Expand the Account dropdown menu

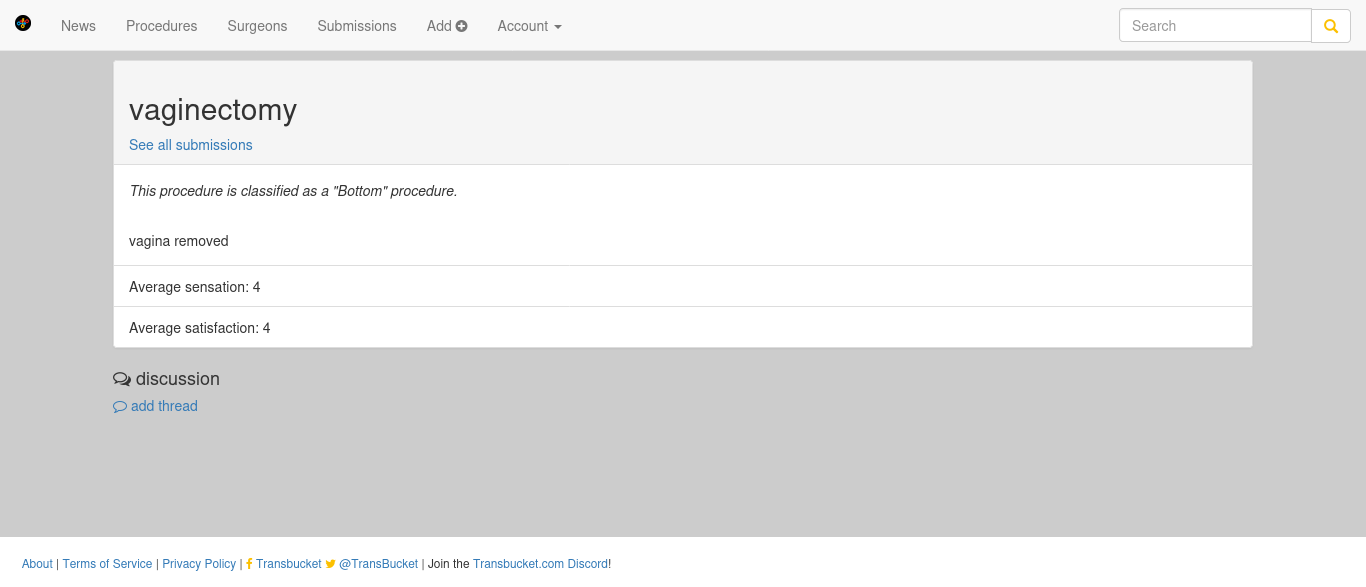[x=530, y=26]
